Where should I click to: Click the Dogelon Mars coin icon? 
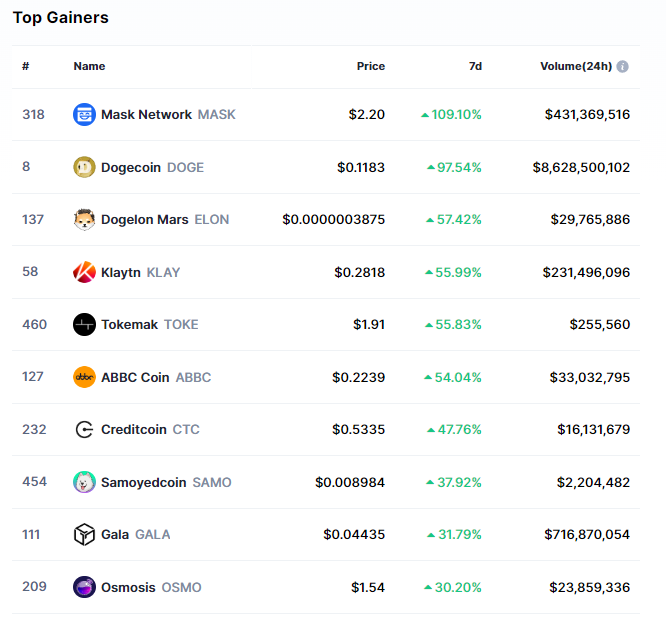point(85,220)
